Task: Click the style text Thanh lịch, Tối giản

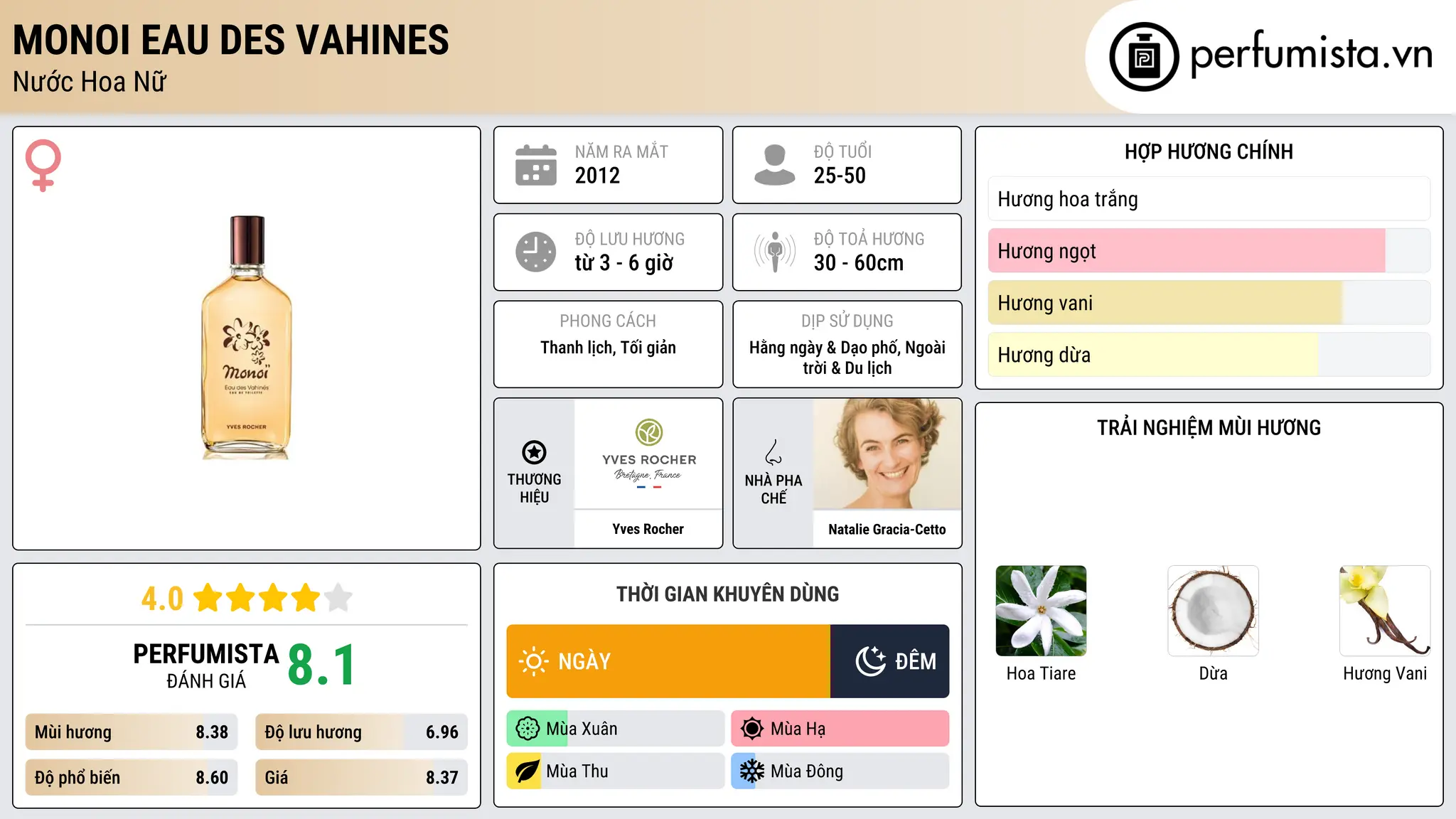Action: [608, 348]
